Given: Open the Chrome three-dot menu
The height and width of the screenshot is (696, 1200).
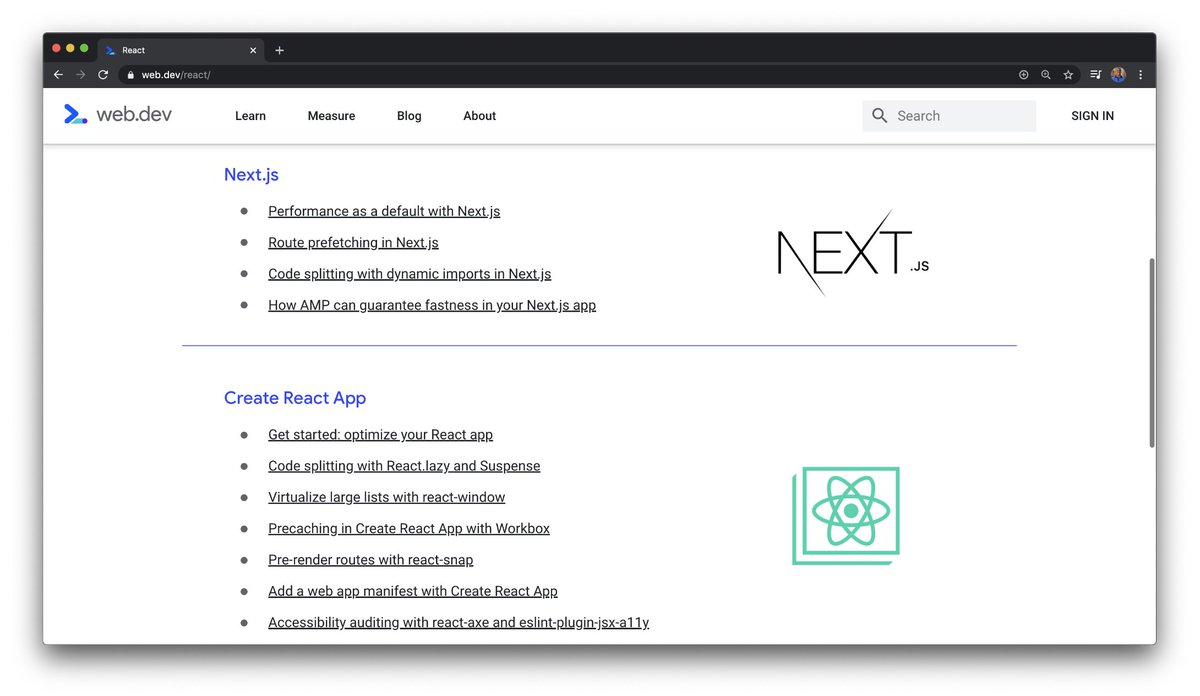Looking at the screenshot, I should [1140, 74].
